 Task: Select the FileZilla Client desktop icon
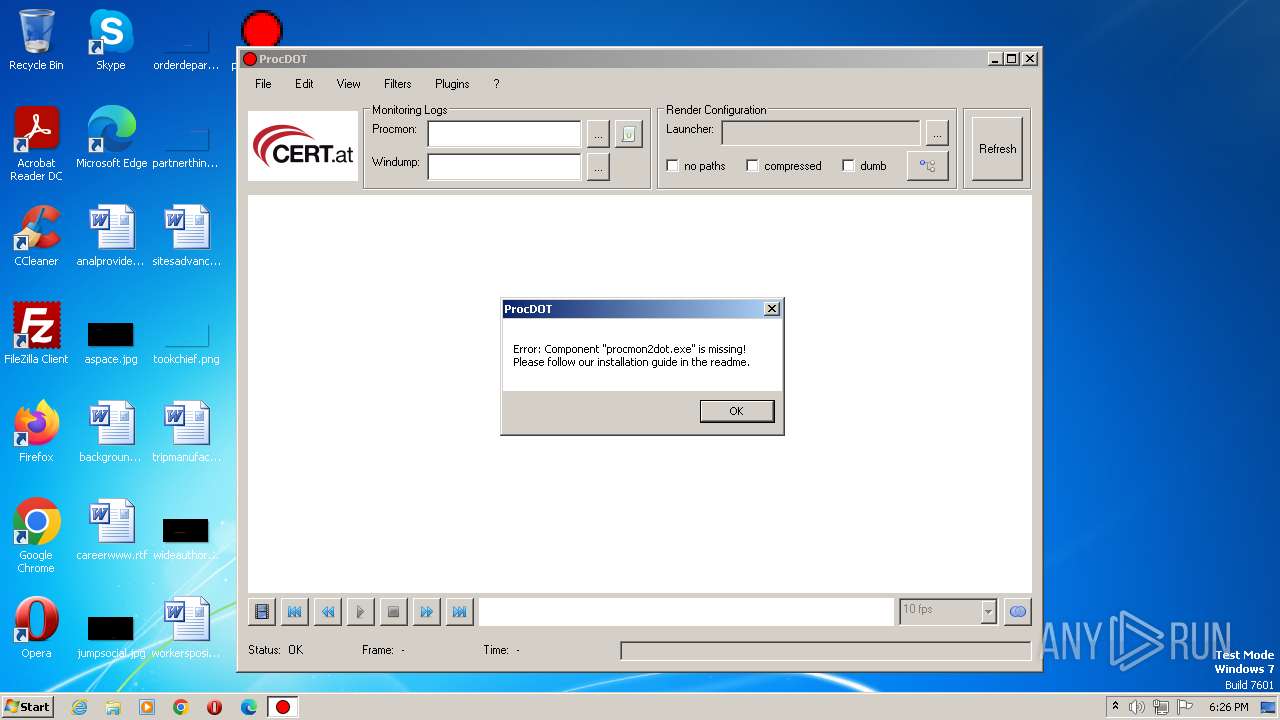pos(36,334)
